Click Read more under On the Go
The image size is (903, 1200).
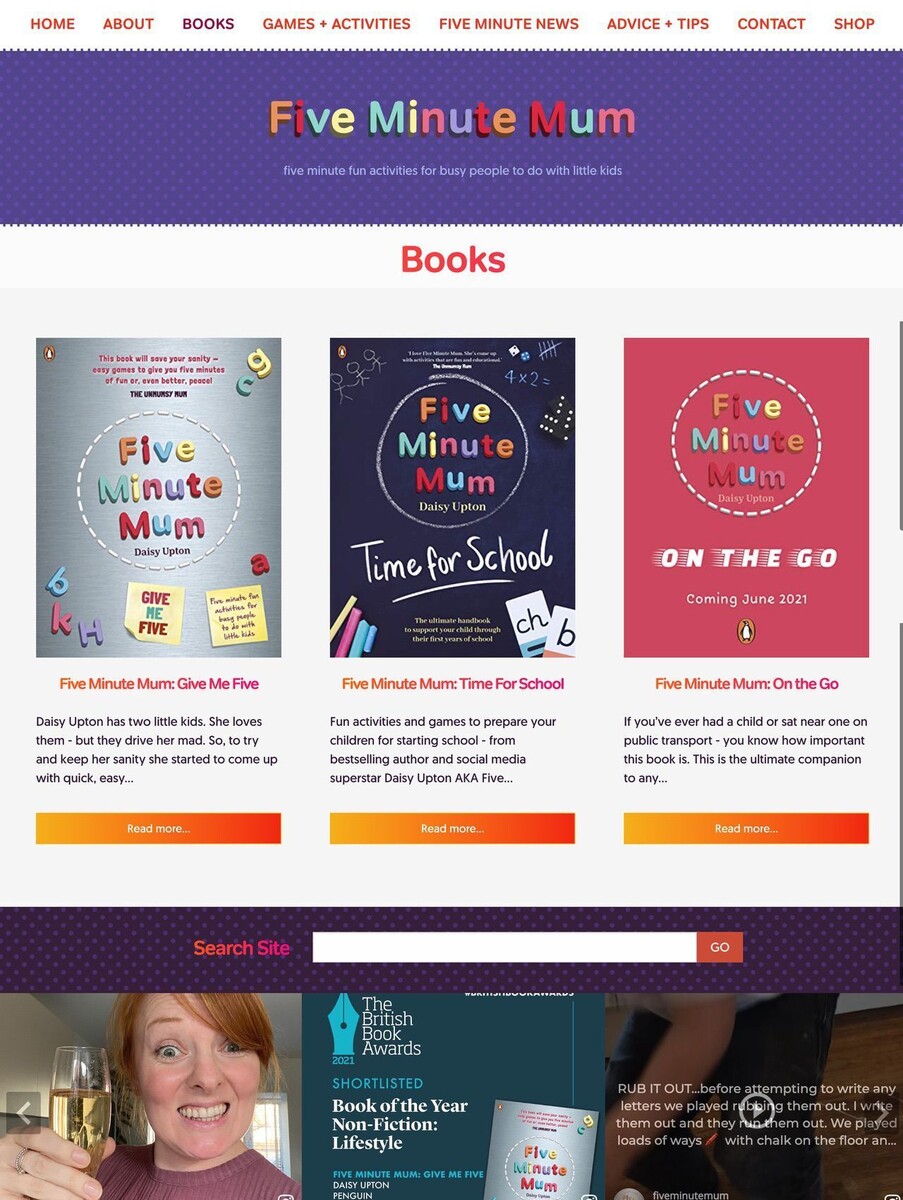click(x=746, y=828)
